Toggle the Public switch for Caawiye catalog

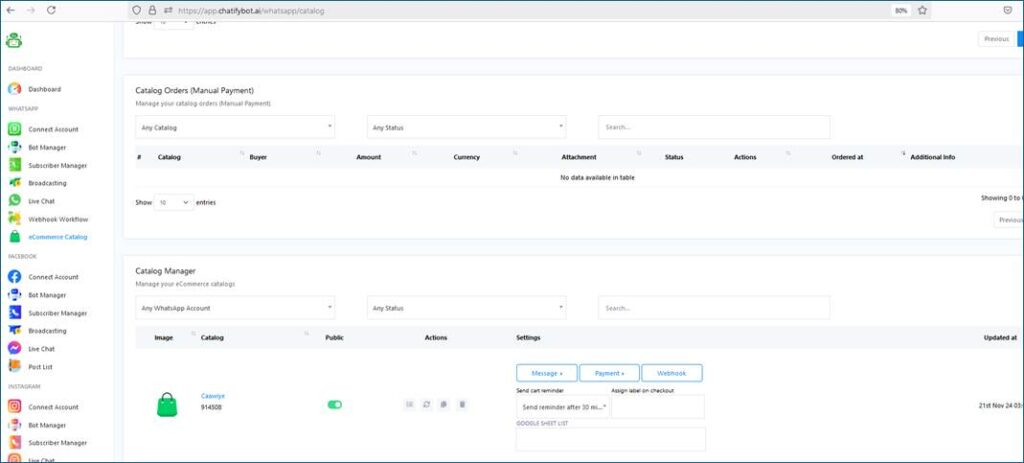335,404
